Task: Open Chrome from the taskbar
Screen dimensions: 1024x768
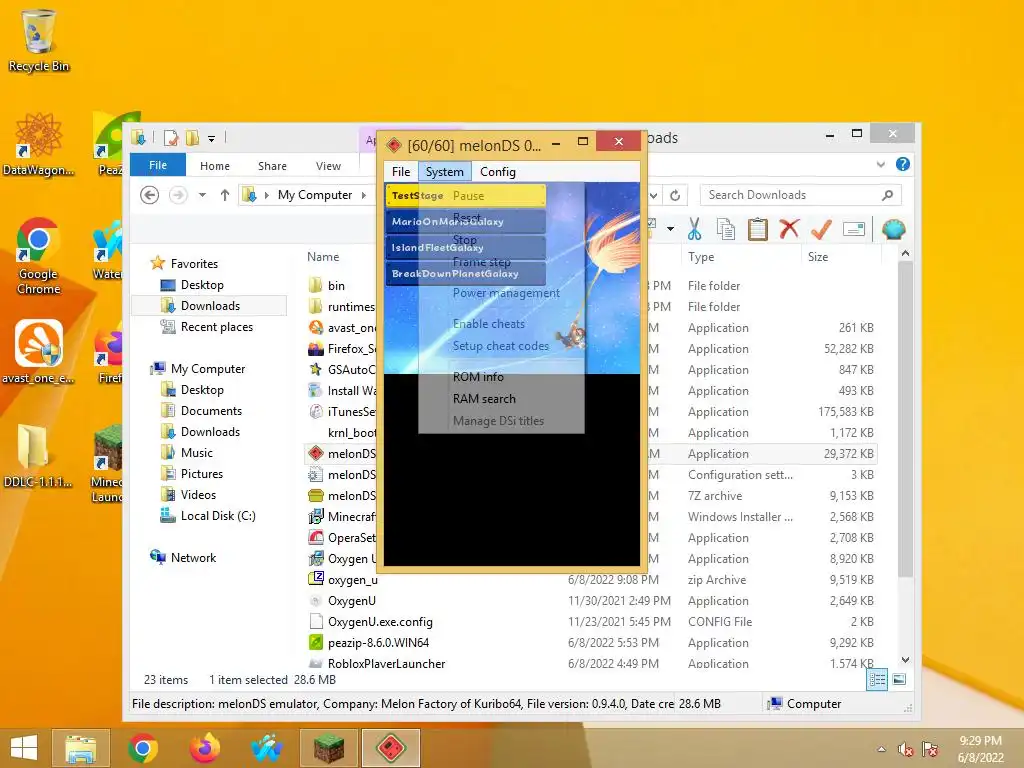Action: 143,748
